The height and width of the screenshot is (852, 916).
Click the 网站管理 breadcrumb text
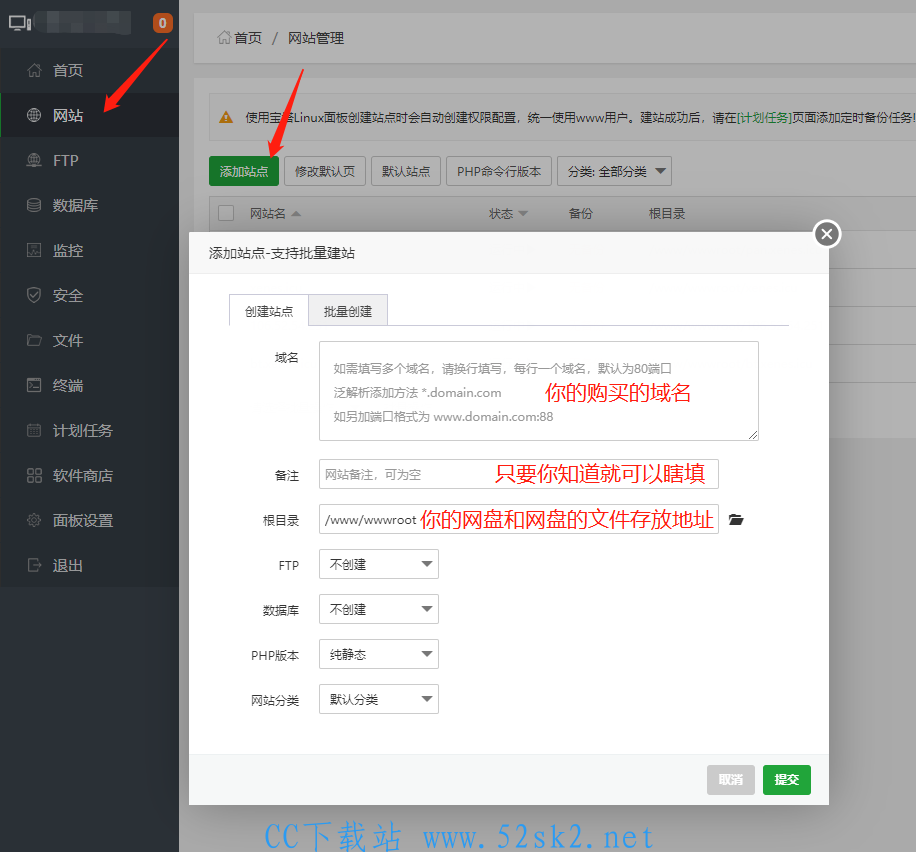pos(315,38)
